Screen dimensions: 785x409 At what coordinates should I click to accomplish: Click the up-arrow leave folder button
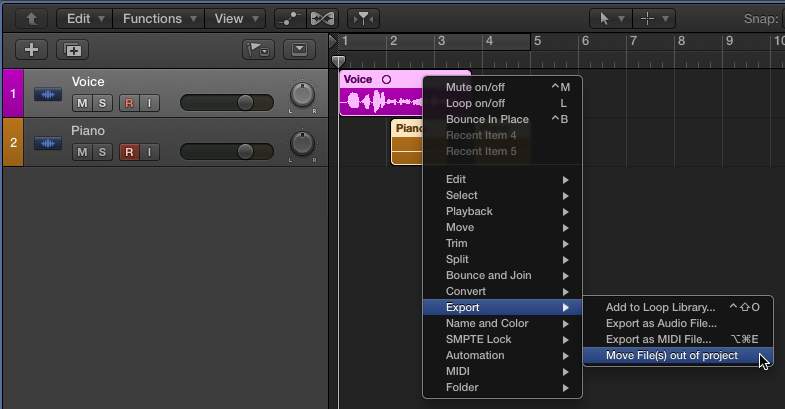[x=32, y=19]
